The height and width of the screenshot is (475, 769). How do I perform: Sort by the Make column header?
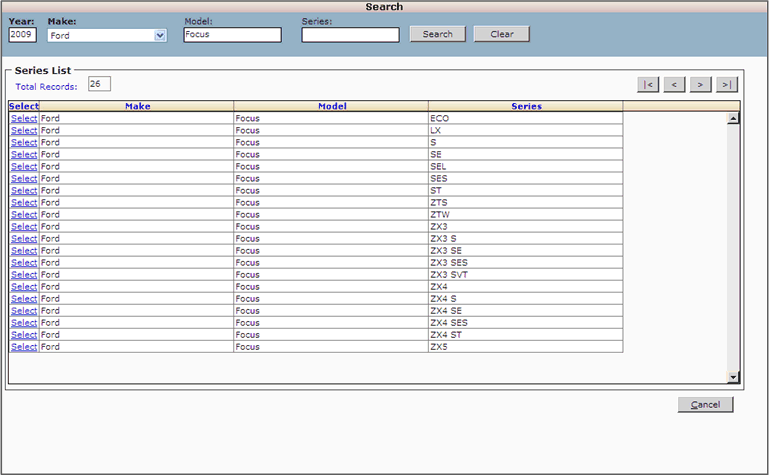point(137,106)
